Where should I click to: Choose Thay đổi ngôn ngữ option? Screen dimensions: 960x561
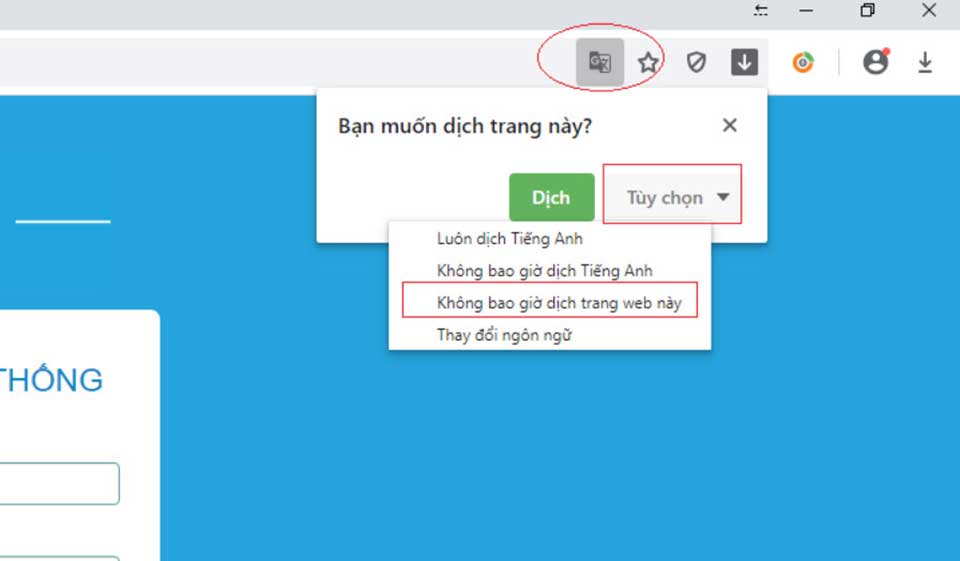549,335
